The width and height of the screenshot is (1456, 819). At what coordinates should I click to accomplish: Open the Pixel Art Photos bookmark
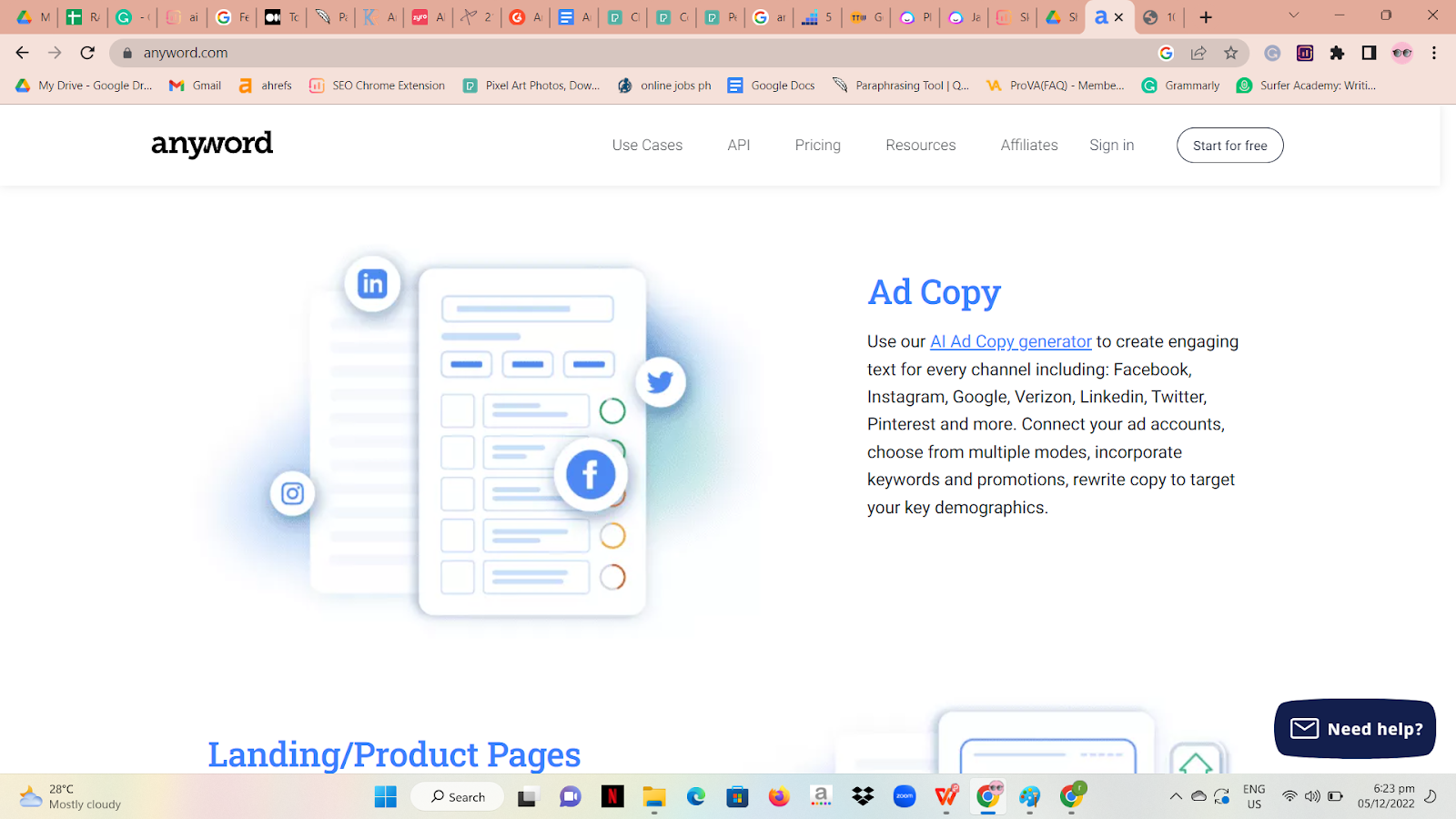point(531,86)
